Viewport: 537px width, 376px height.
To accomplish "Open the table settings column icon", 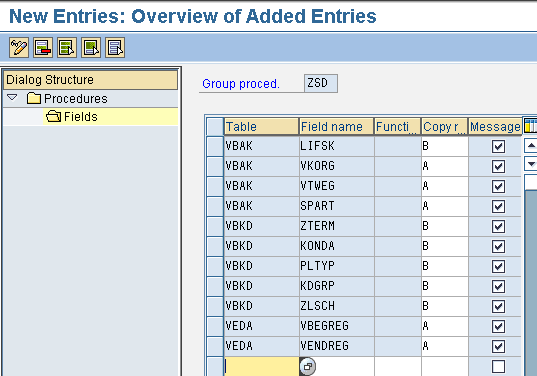I will click(x=530, y=126).
